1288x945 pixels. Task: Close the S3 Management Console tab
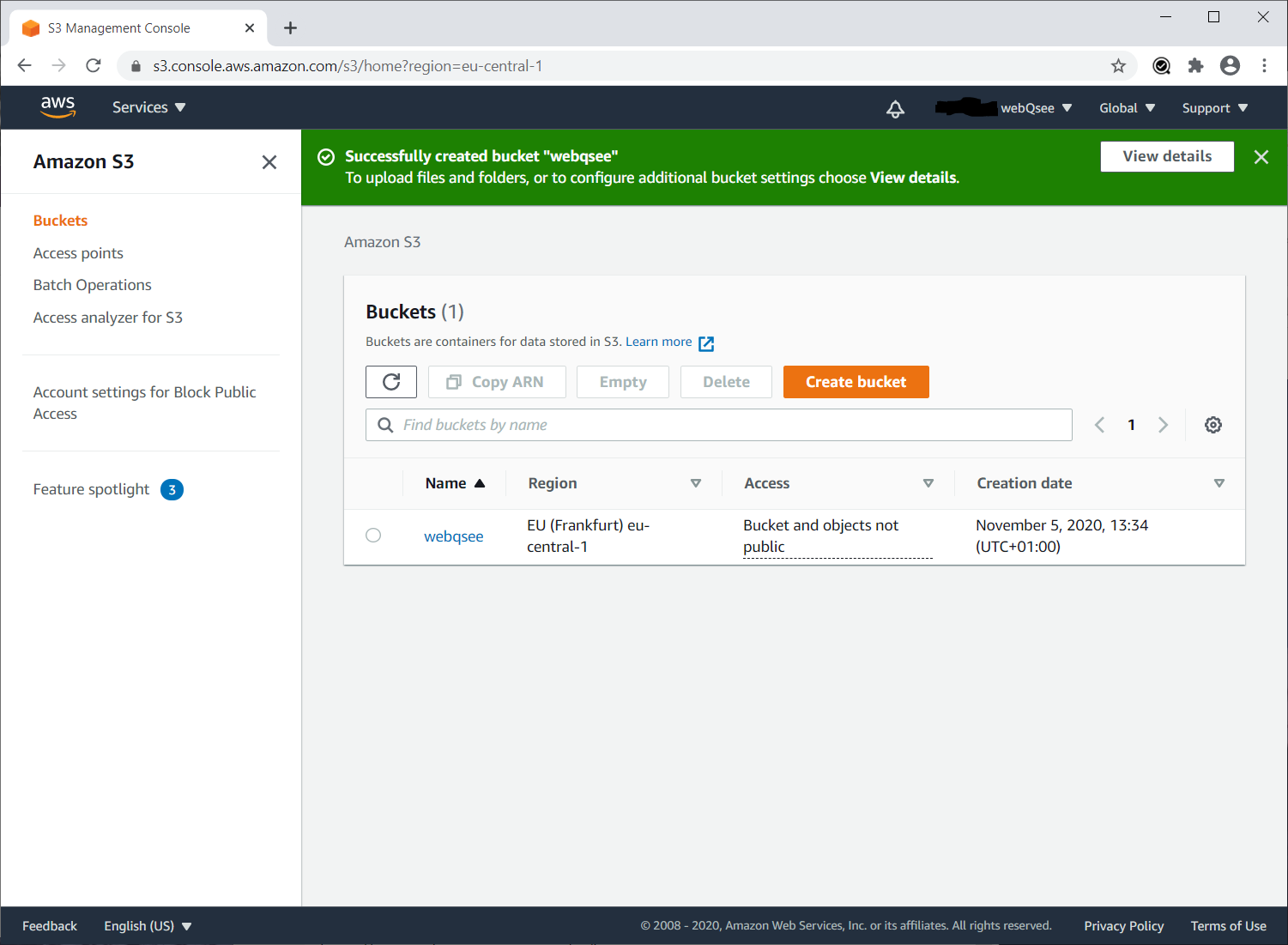250,28
